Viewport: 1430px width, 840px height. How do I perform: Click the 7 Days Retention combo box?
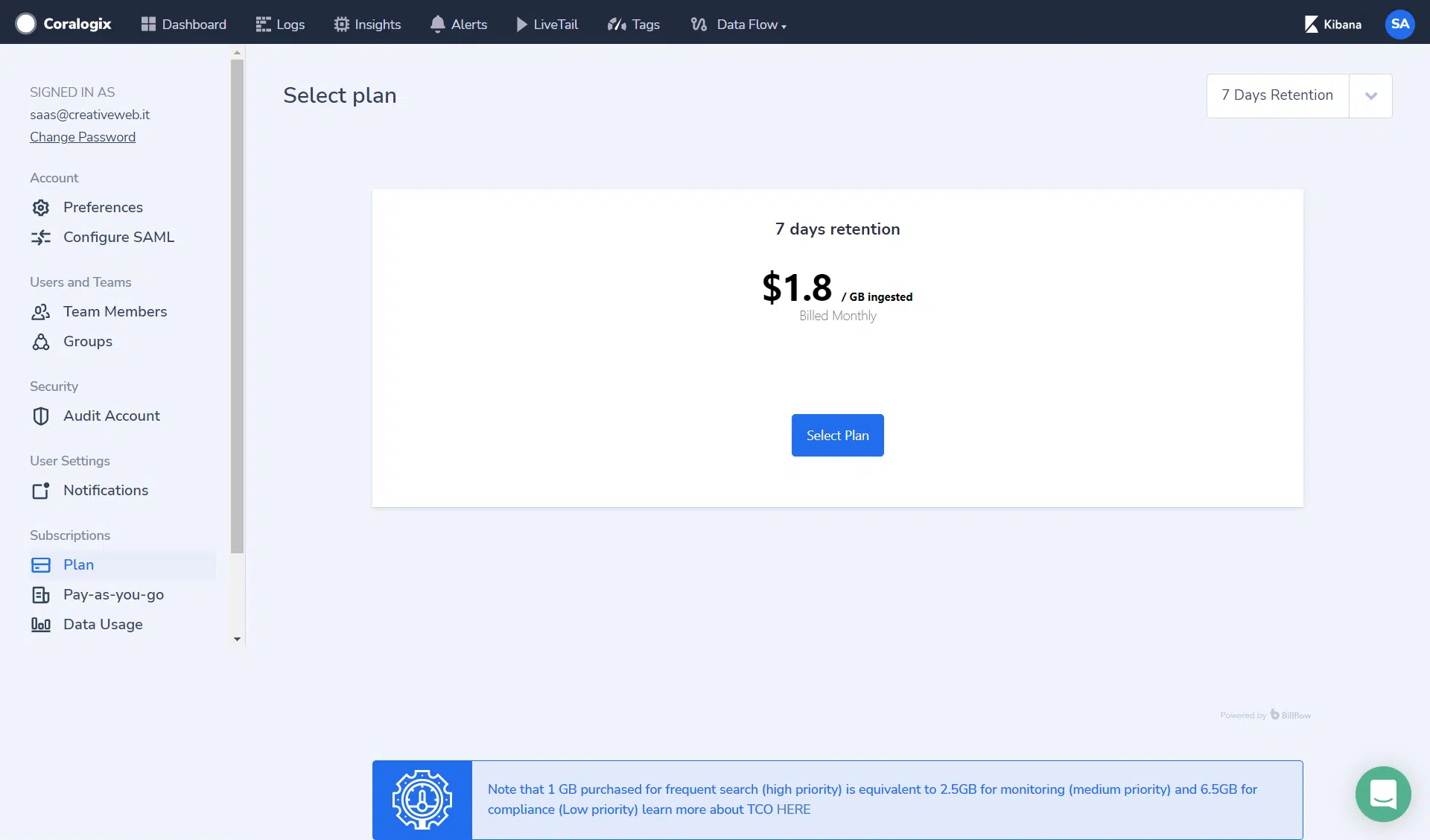[x=1299, y=96]
